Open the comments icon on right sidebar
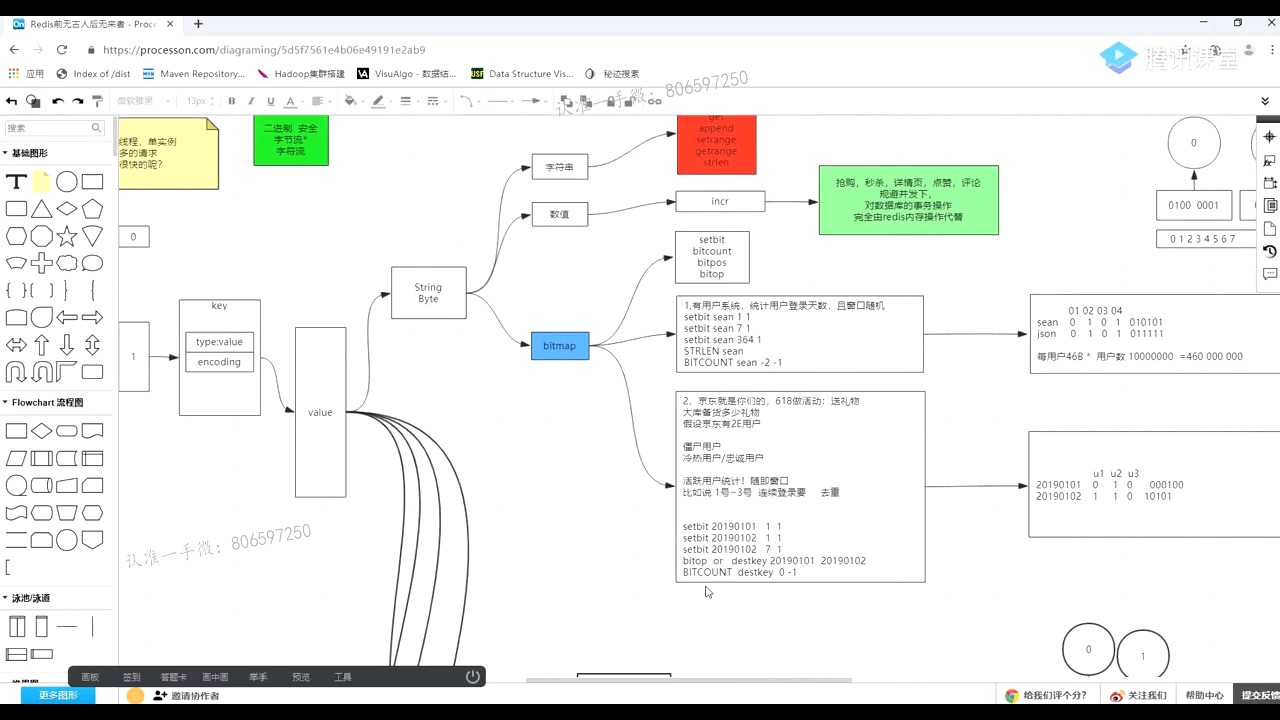Screen dimensions: 1280x720 1270,274
